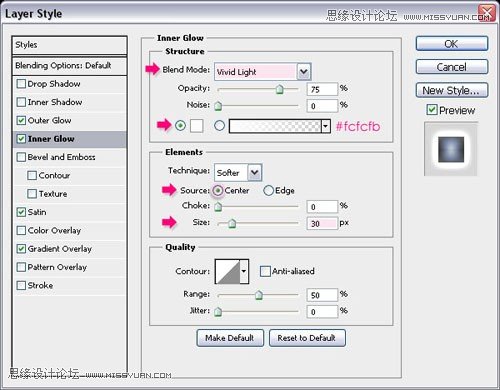
Task: Click the Noise slider handle
Action: point(218,106)
